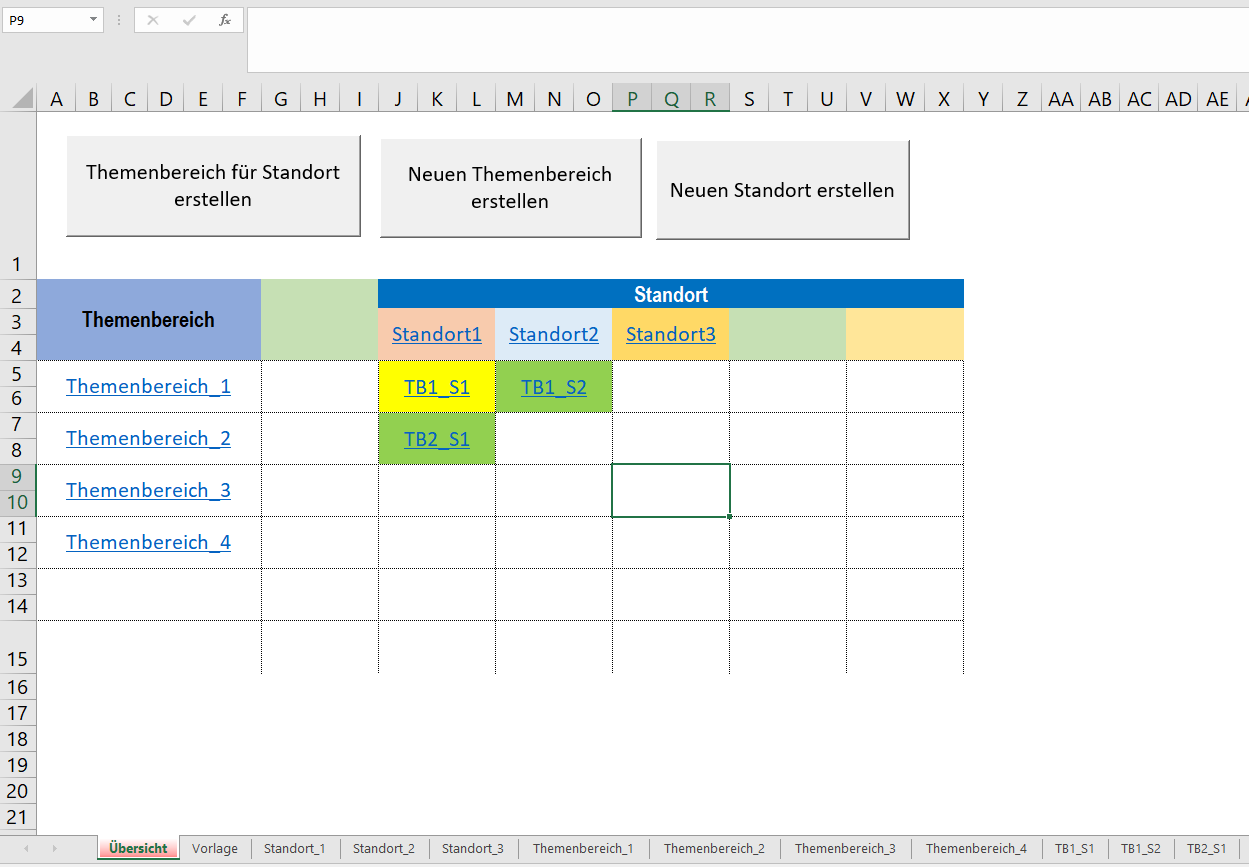Click the Cancel X icon in formula bar

pyautogui.click(x=153, y=20)
